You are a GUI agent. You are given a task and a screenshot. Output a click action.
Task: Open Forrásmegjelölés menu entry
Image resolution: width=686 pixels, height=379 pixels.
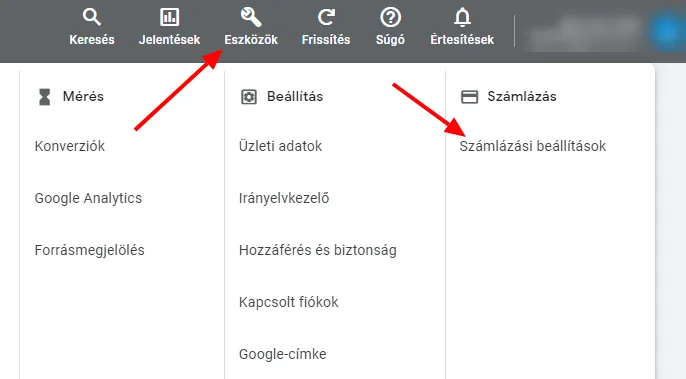pos(89,250)
